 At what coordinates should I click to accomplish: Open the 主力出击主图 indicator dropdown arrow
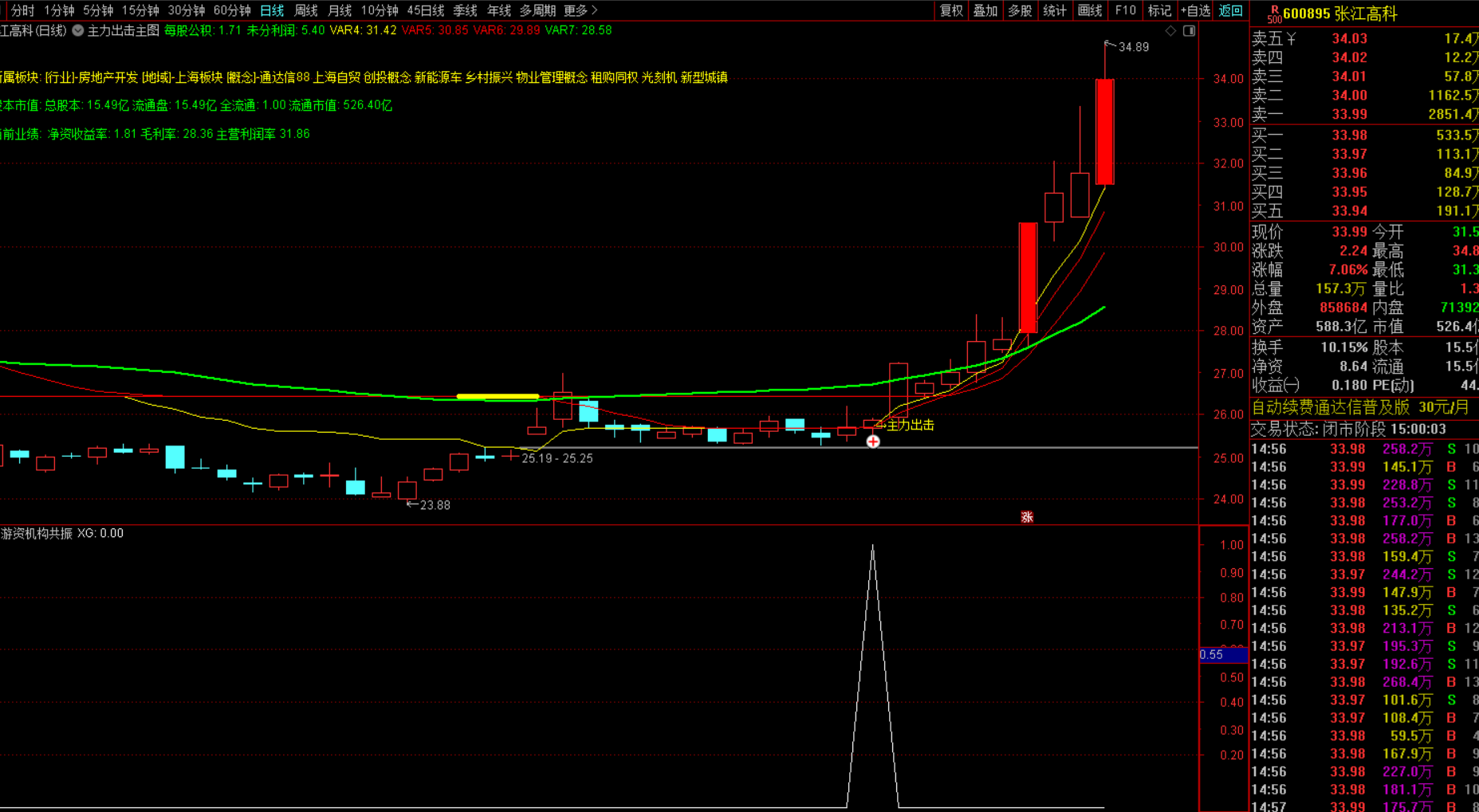[x=78, y=30]
